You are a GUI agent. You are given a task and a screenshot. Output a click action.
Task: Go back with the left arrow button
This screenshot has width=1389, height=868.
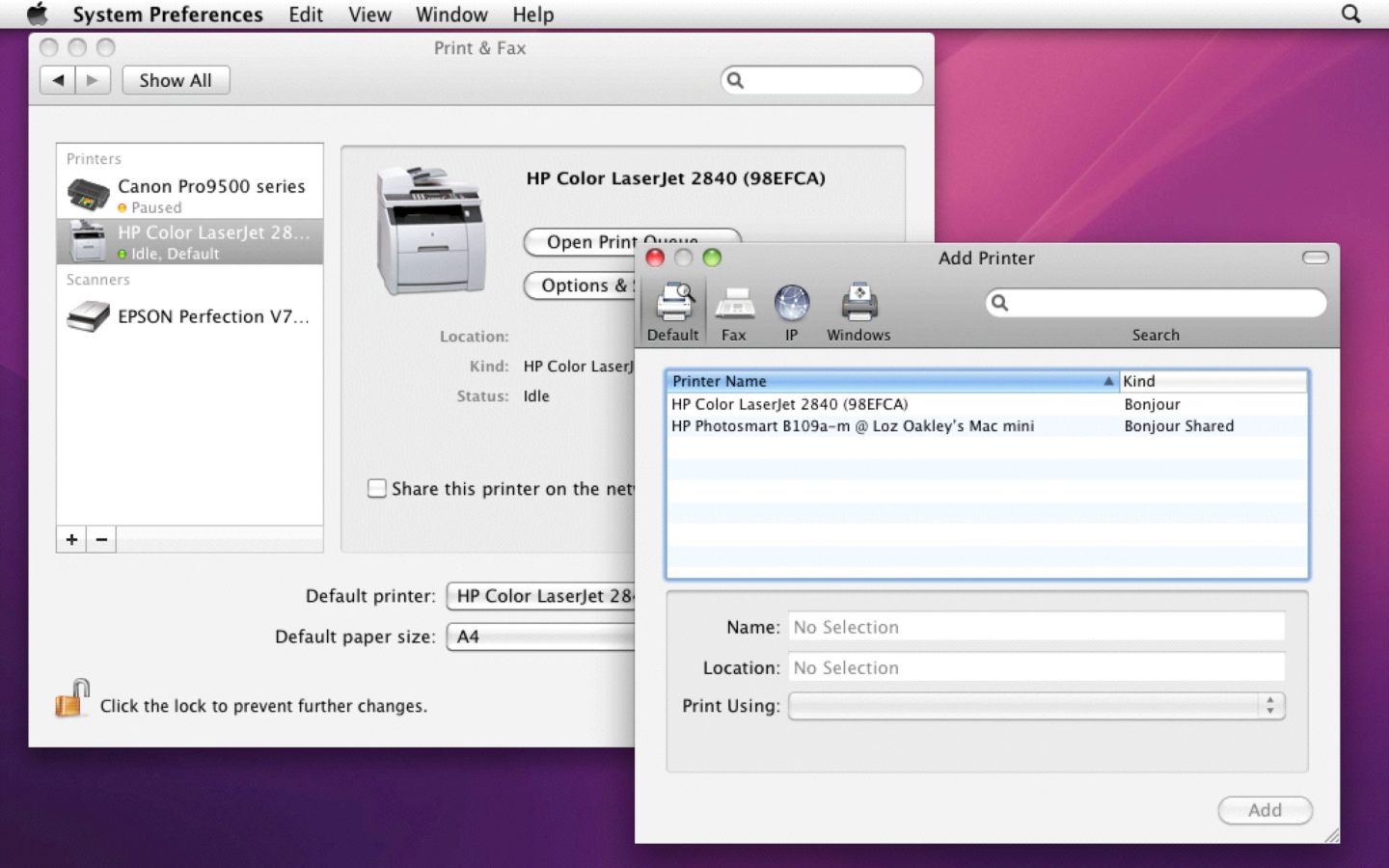click(58, 80)
